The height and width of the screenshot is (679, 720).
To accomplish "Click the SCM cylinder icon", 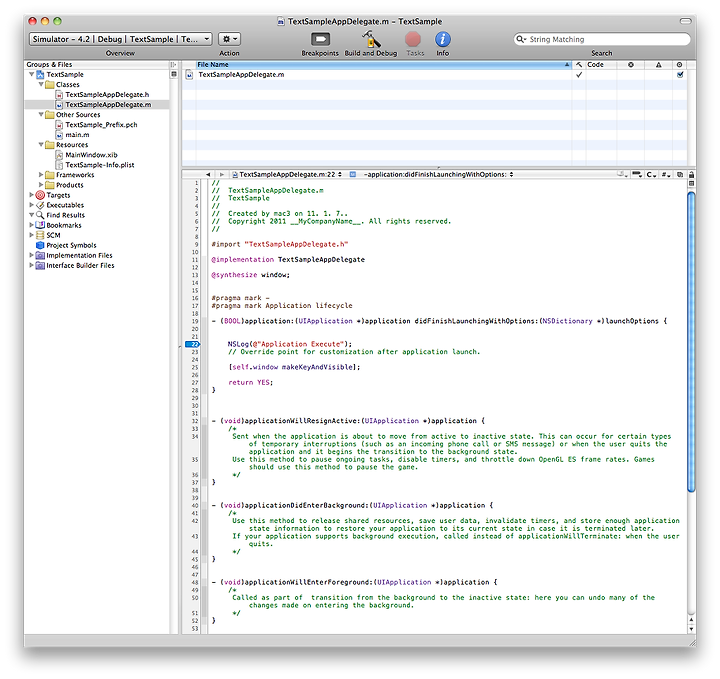I will pyautogui.click(x=40, y=235).
